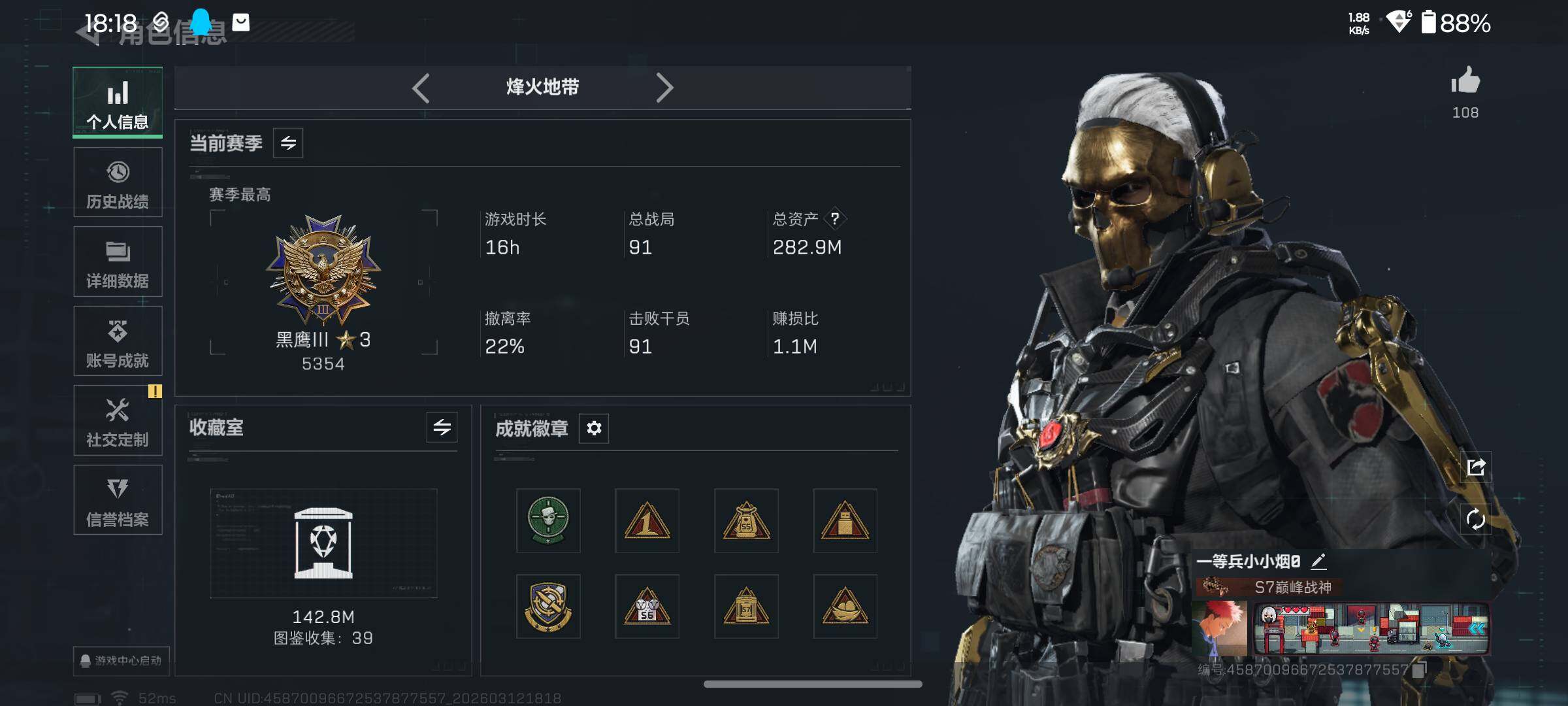Screen dimensions: 1568x706
Task: Click the 游戏中心启动 button
Action: (x=122, y=660)
